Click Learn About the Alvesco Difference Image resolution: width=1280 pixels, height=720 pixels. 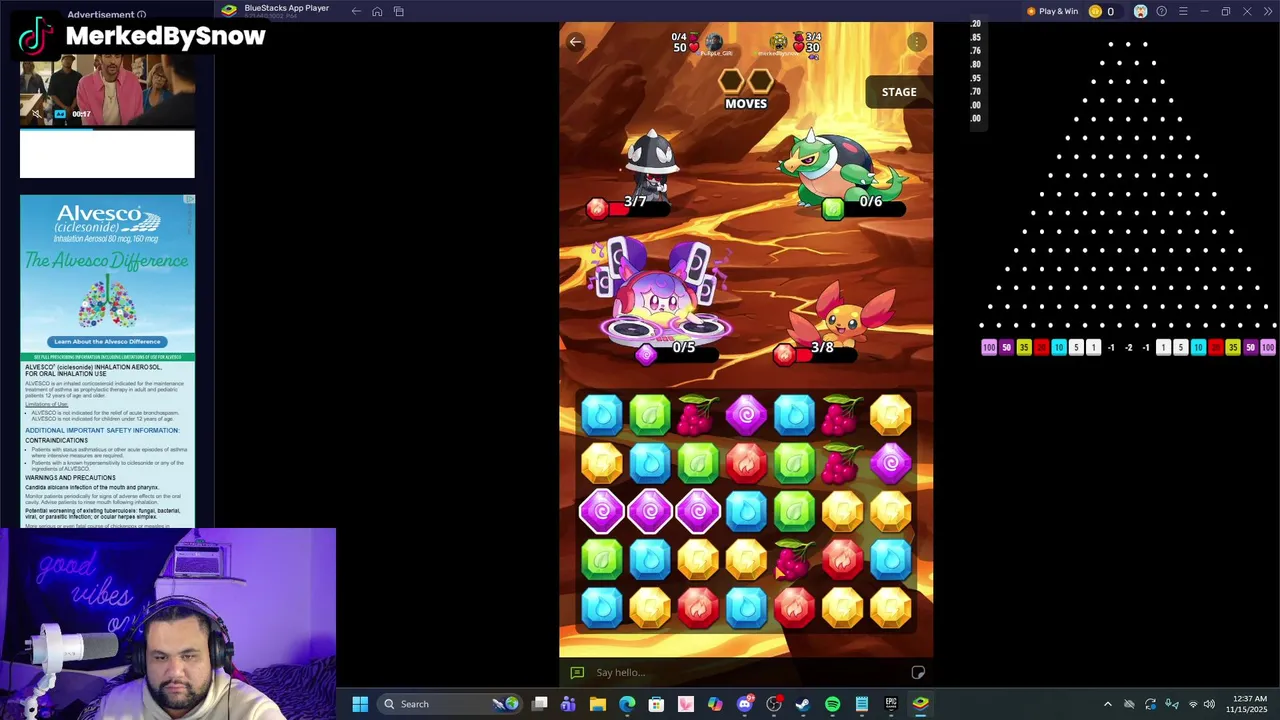click(x=107, y=342)
